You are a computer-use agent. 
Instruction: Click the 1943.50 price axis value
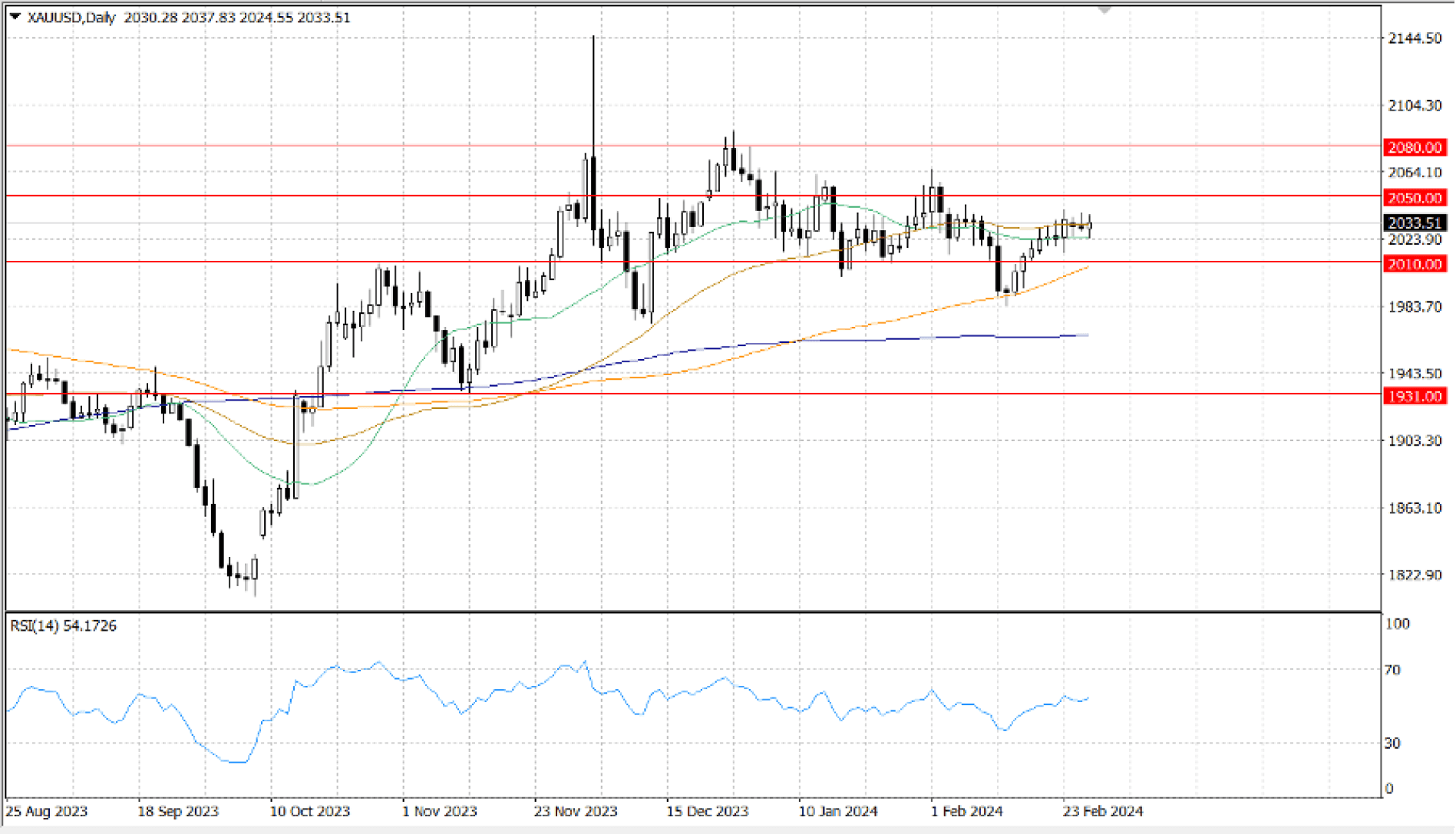pyautogui.click(x=1415, y=374)
